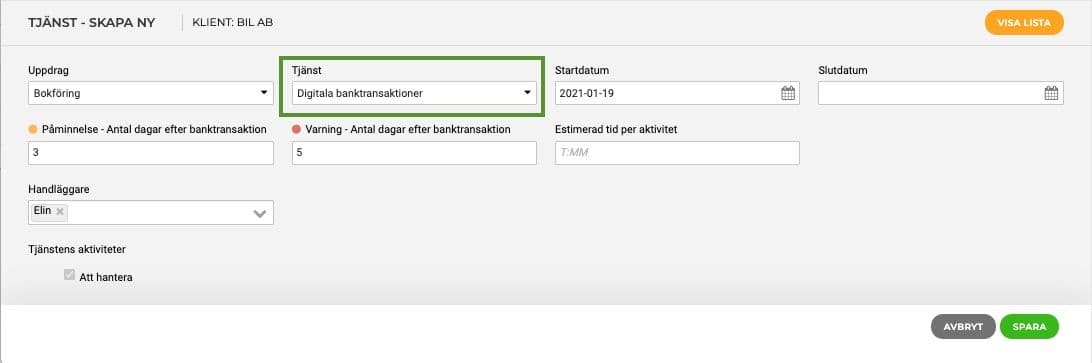Screen dimensions: 1092x363
Task: Click the red Varning indicator dot
Action: click(x=296, y=130)
